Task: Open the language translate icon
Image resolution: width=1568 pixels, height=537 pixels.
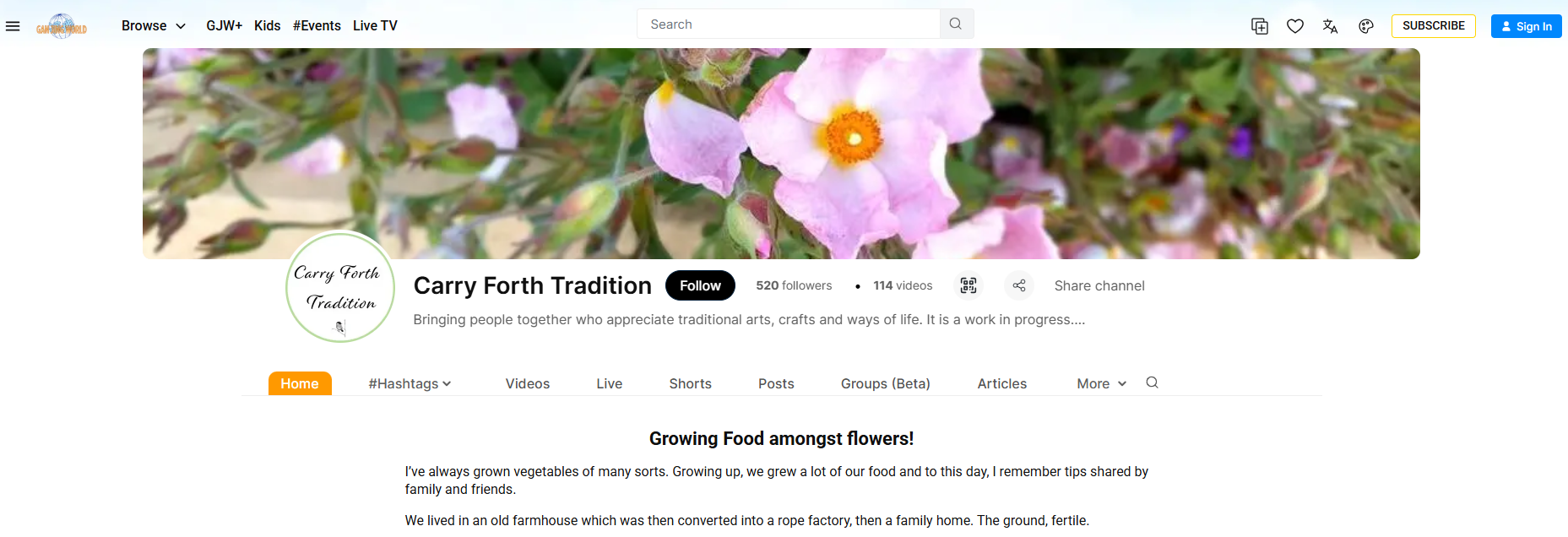Action: point(1331,26)
